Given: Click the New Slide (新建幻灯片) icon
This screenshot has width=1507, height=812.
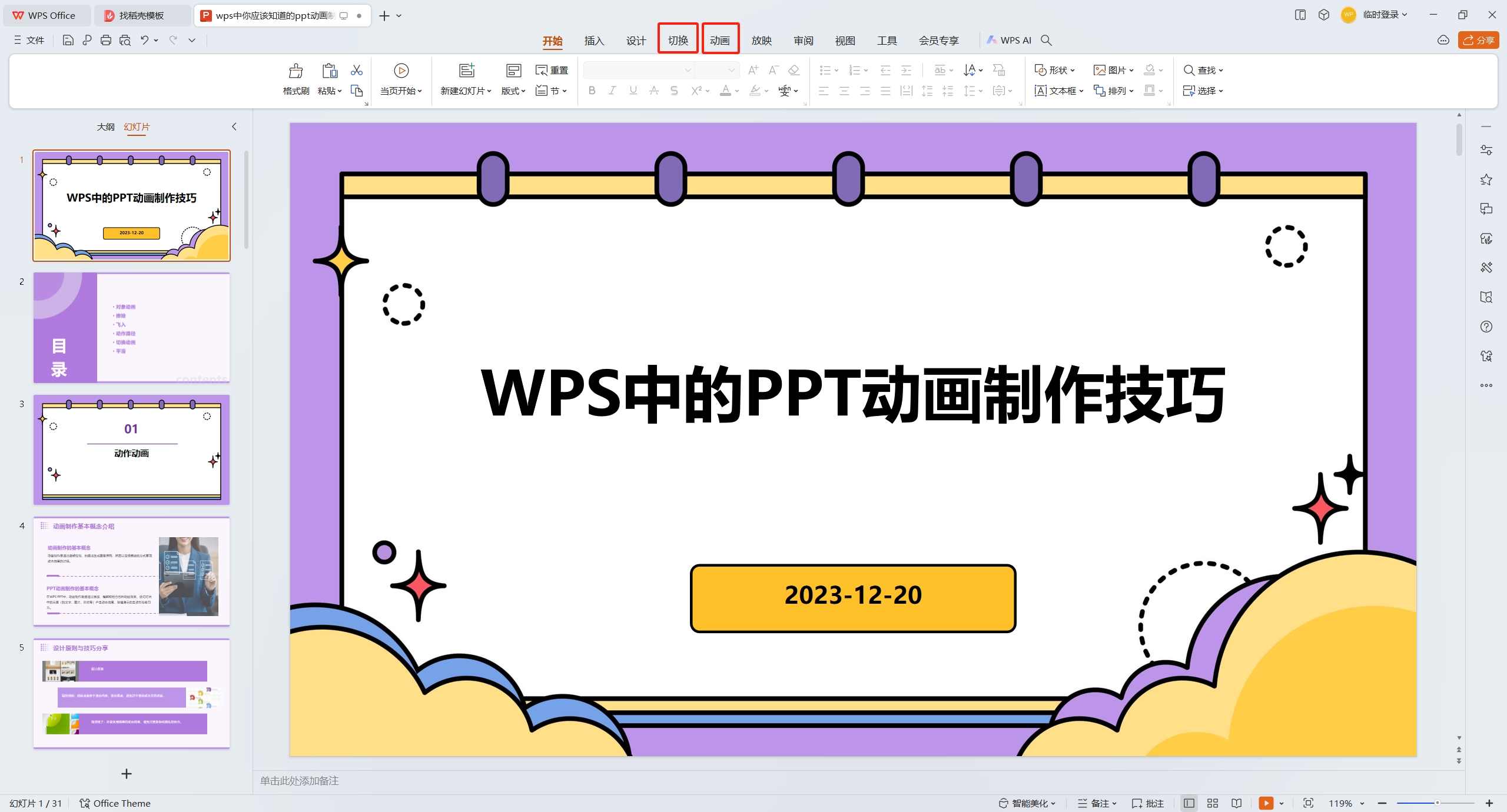Looking at the screenshot, I should 466,71.
